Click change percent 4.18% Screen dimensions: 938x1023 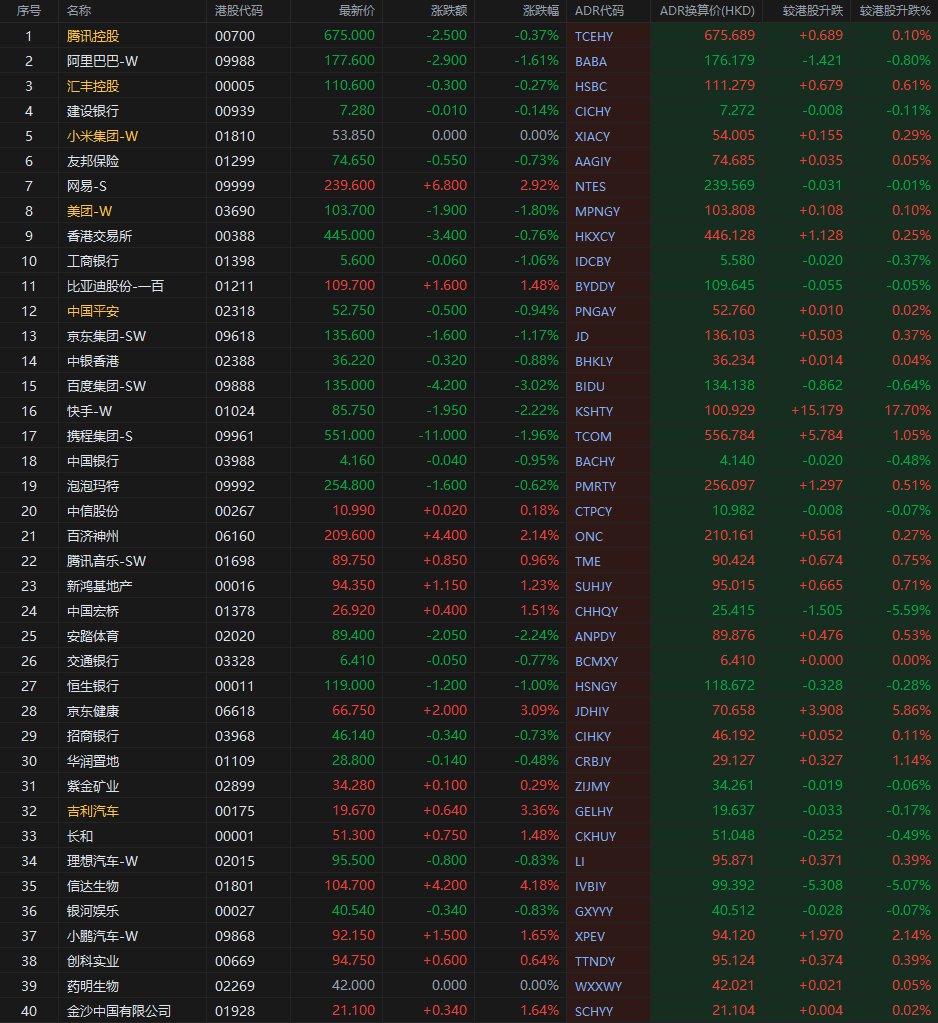[539, 886]
